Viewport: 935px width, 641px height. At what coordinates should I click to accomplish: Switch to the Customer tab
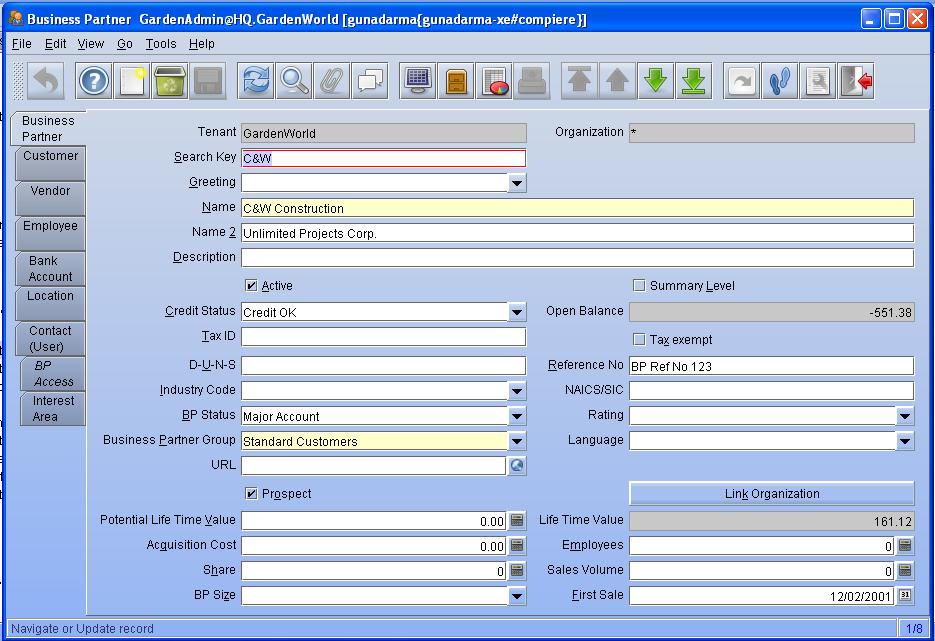pyautogui.click(x=51, y=163)
